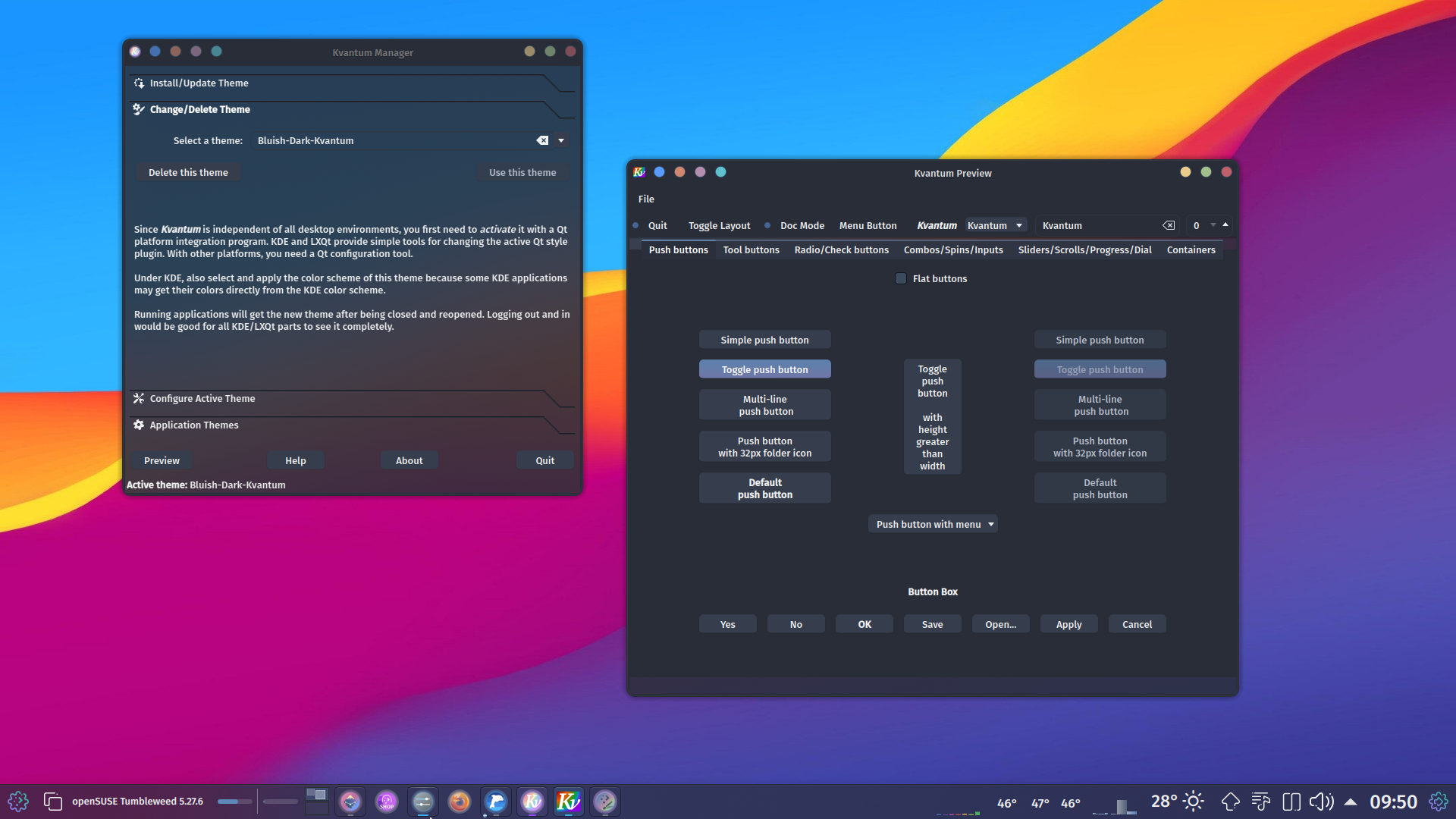This screenshot has height=819, width=1456.
Task: Click the grey slider bar next to the pager
Action: [x=280, y=802]
